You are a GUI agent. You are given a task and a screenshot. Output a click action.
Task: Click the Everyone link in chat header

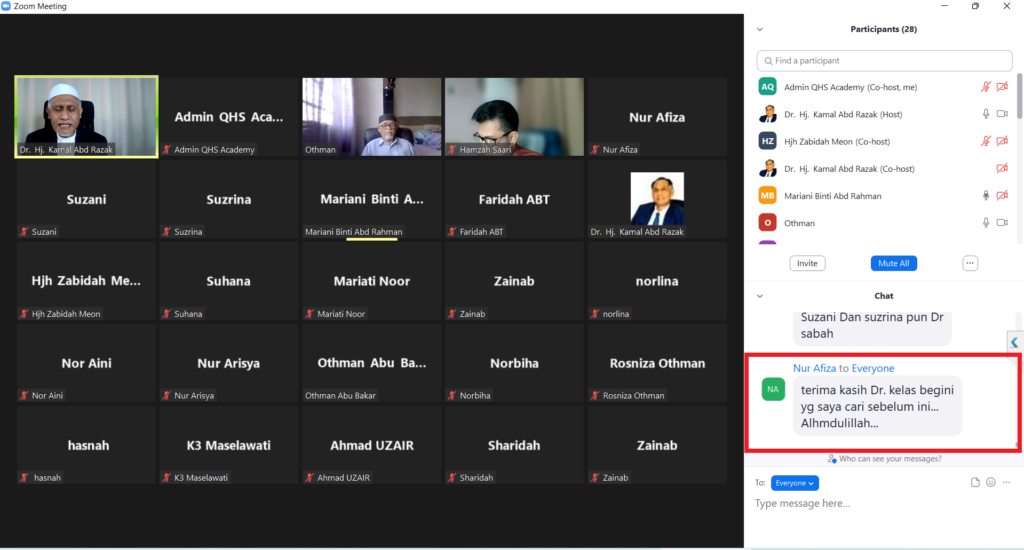click(x=872, y=368)
